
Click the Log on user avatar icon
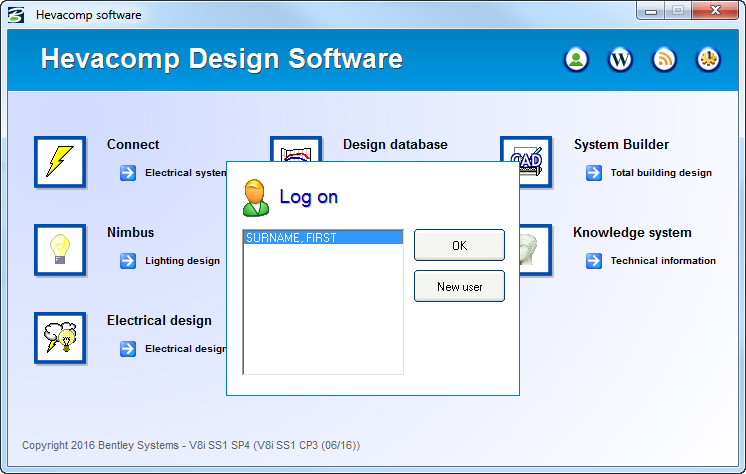pyautogui.click(x=255, y=198)
